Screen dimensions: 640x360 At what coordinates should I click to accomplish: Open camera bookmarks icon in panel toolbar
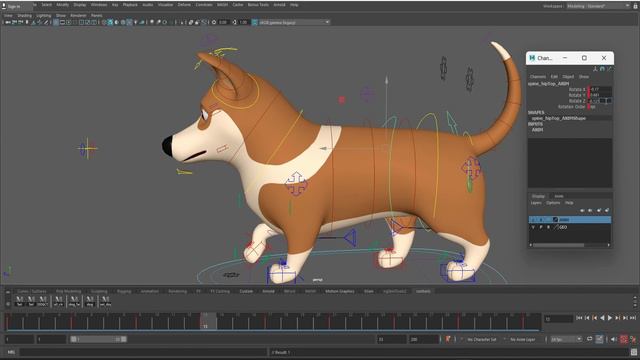click(x=27, y=22)
